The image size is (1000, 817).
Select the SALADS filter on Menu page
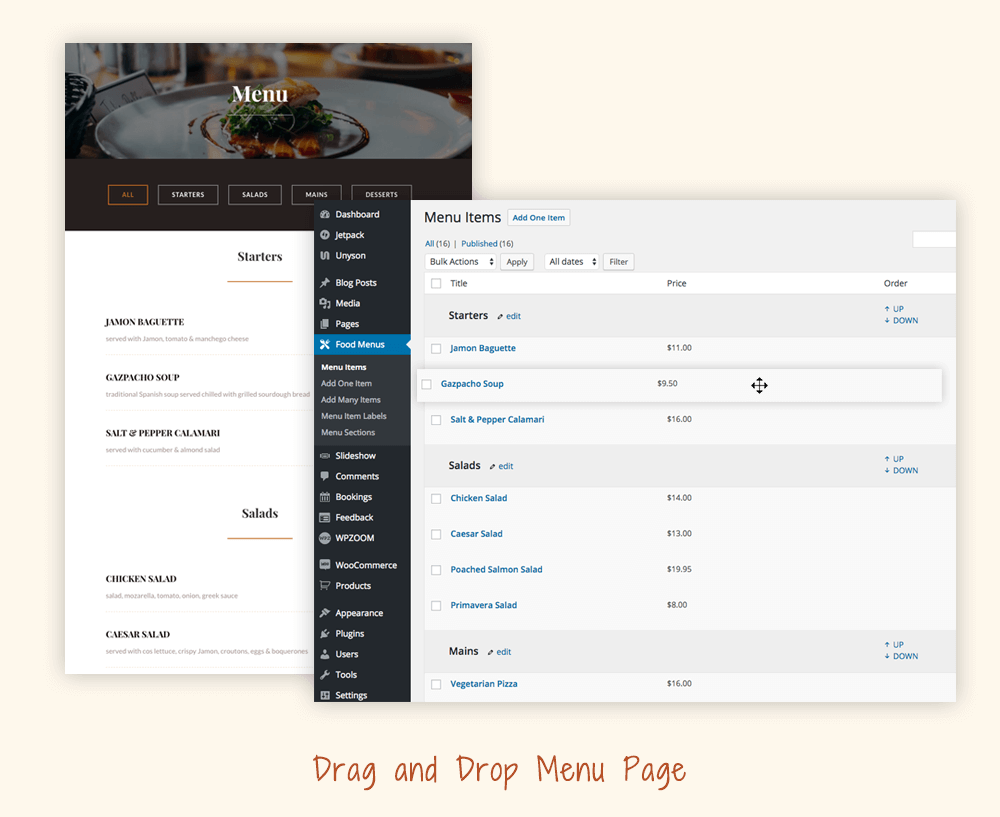point(255,195)
